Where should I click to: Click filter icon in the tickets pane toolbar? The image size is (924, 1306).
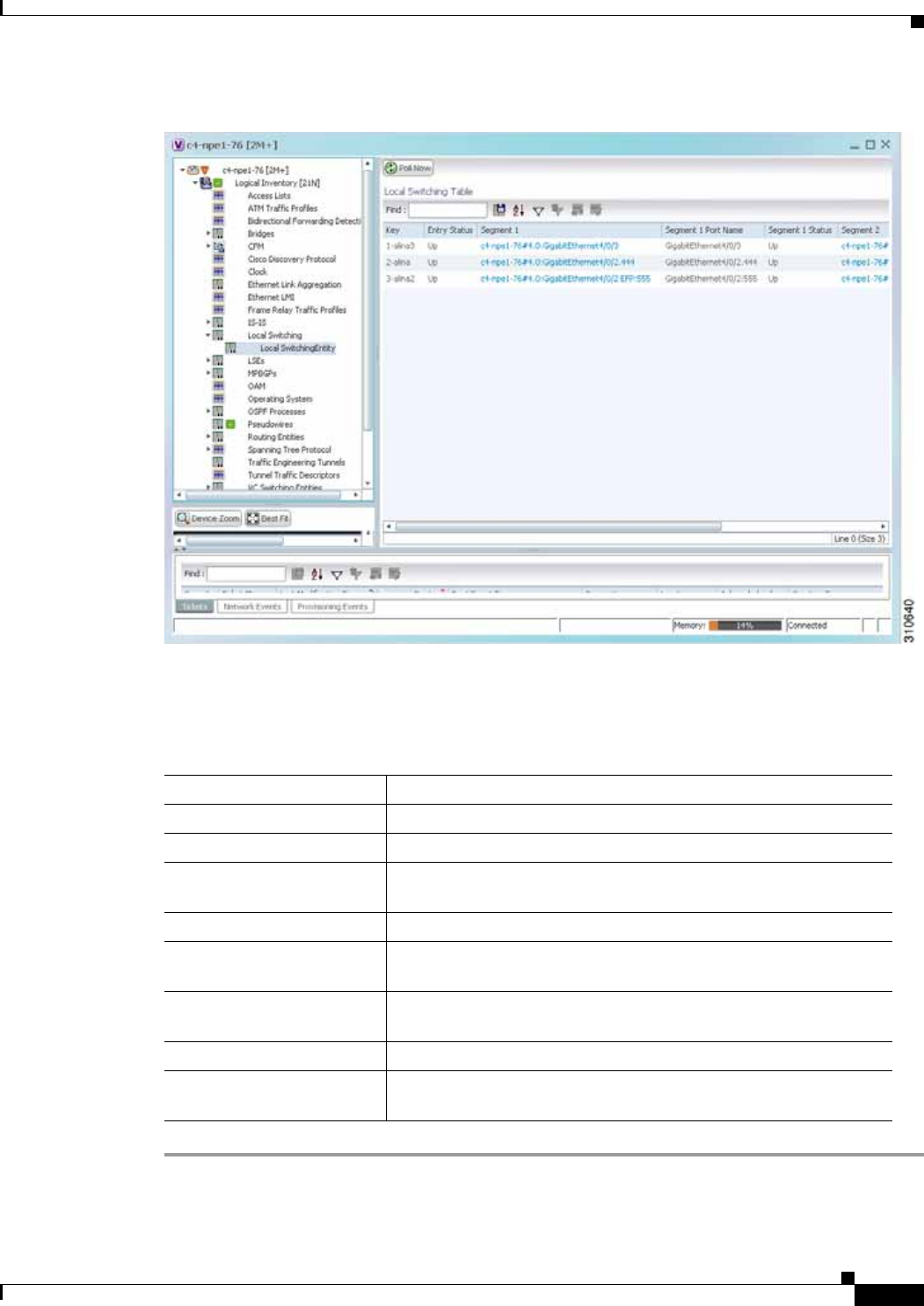pyautogui.click(x=337, y=573)
